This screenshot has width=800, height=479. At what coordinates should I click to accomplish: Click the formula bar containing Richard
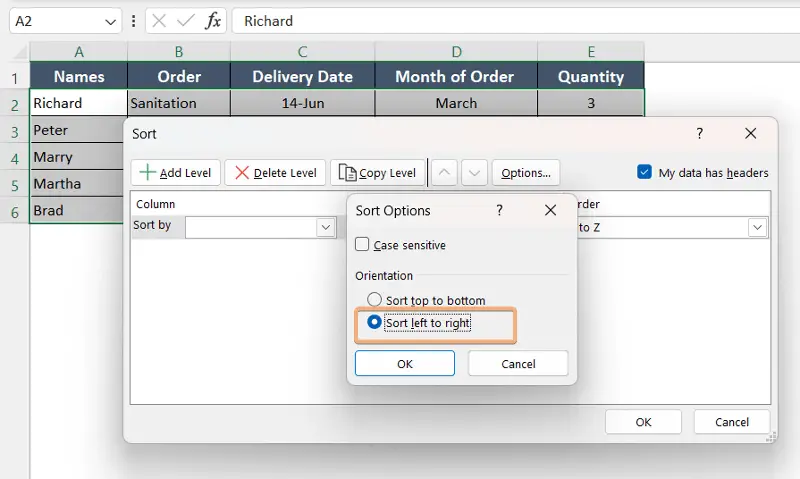click(x=516, y=21)
